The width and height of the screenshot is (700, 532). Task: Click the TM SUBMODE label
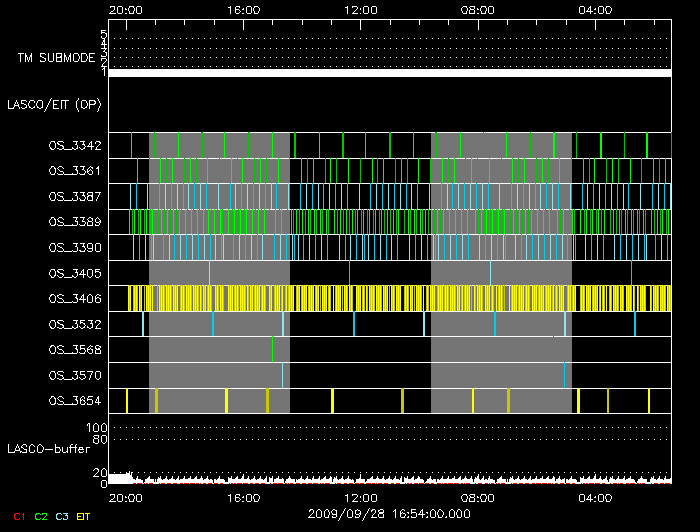click(x=56, y=58)
